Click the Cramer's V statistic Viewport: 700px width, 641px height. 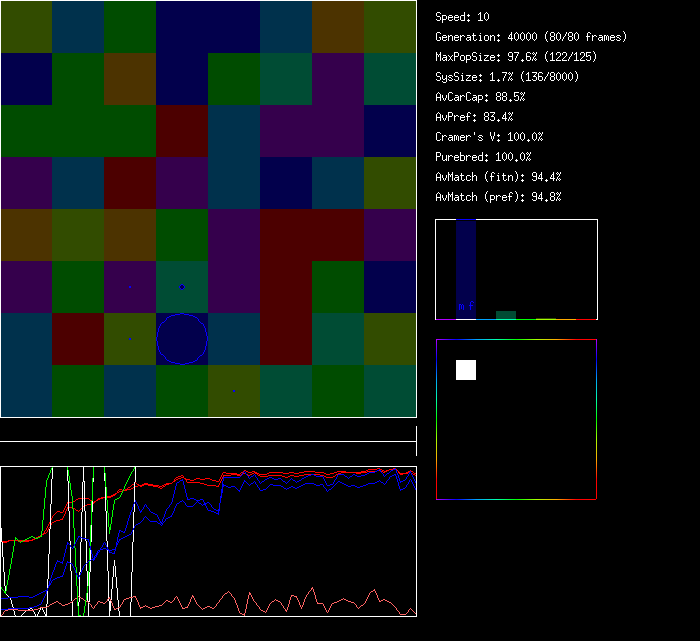coord(489,137)
